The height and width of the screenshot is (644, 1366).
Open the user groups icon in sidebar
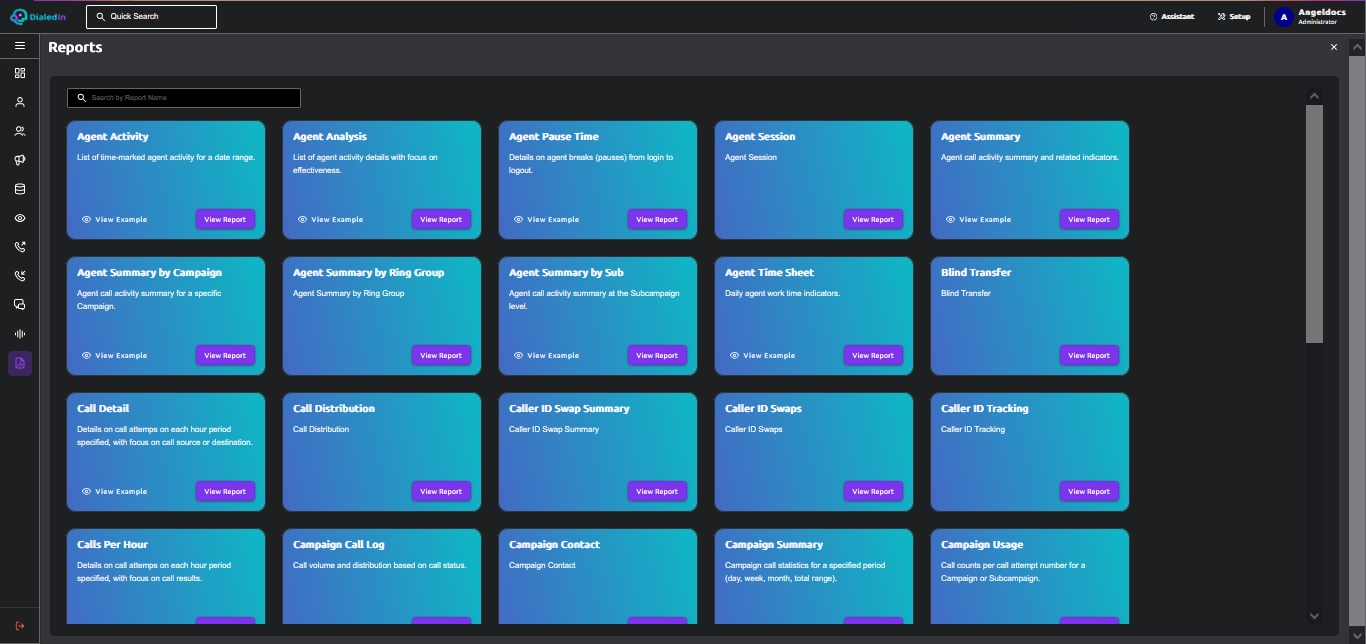(x=20, y=131)
